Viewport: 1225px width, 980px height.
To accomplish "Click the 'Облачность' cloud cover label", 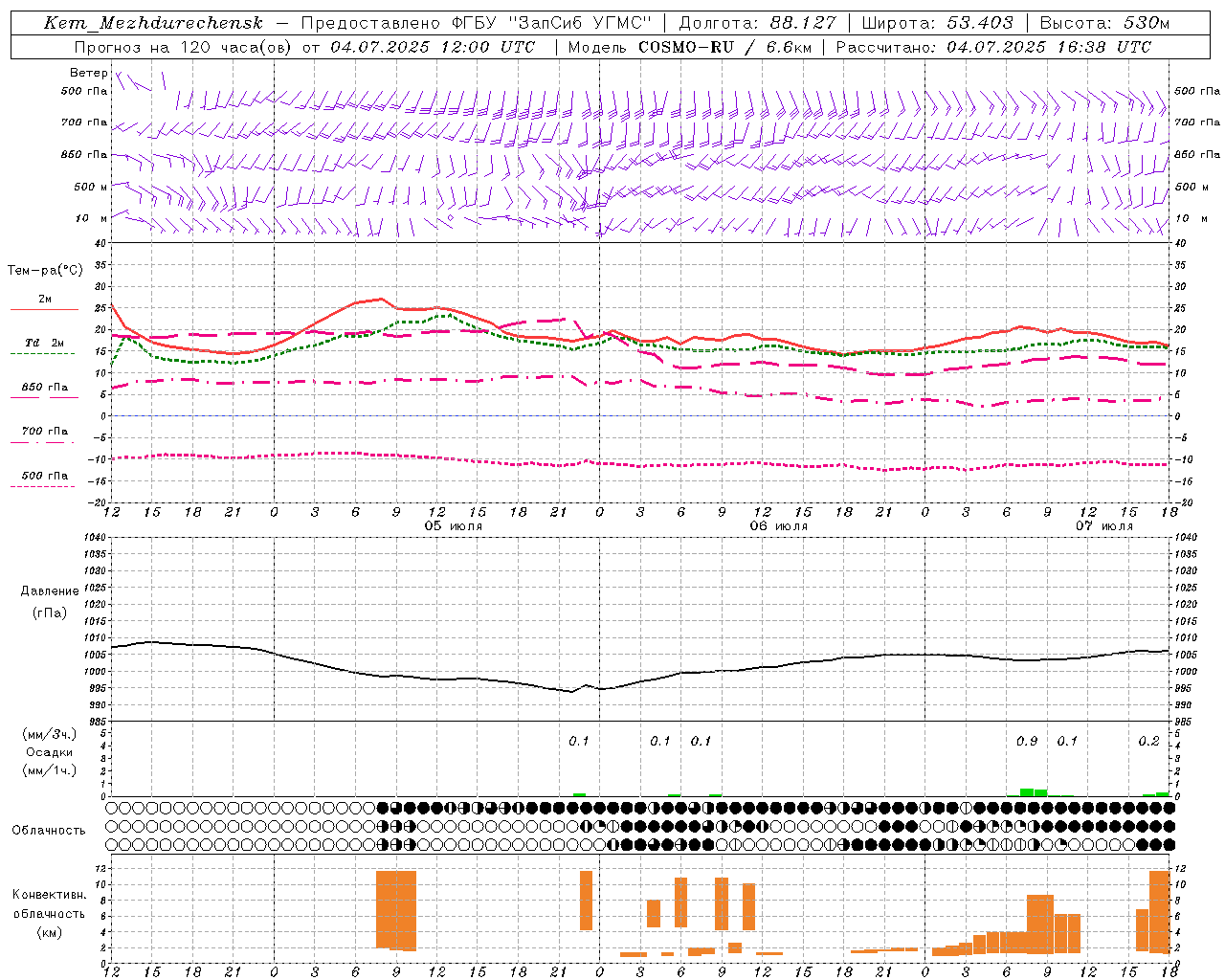I will [x=49, y=831].
